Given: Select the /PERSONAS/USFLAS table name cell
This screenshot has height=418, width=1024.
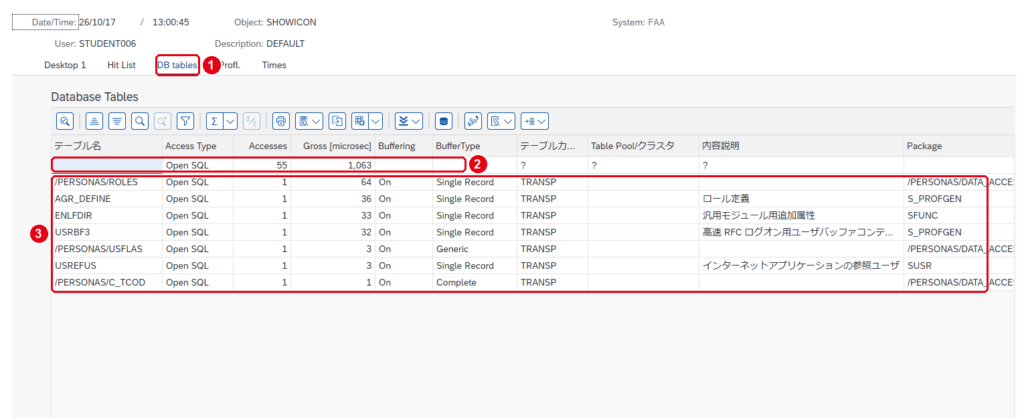Looking at the screenshot, I should click(x=107, y=249).
